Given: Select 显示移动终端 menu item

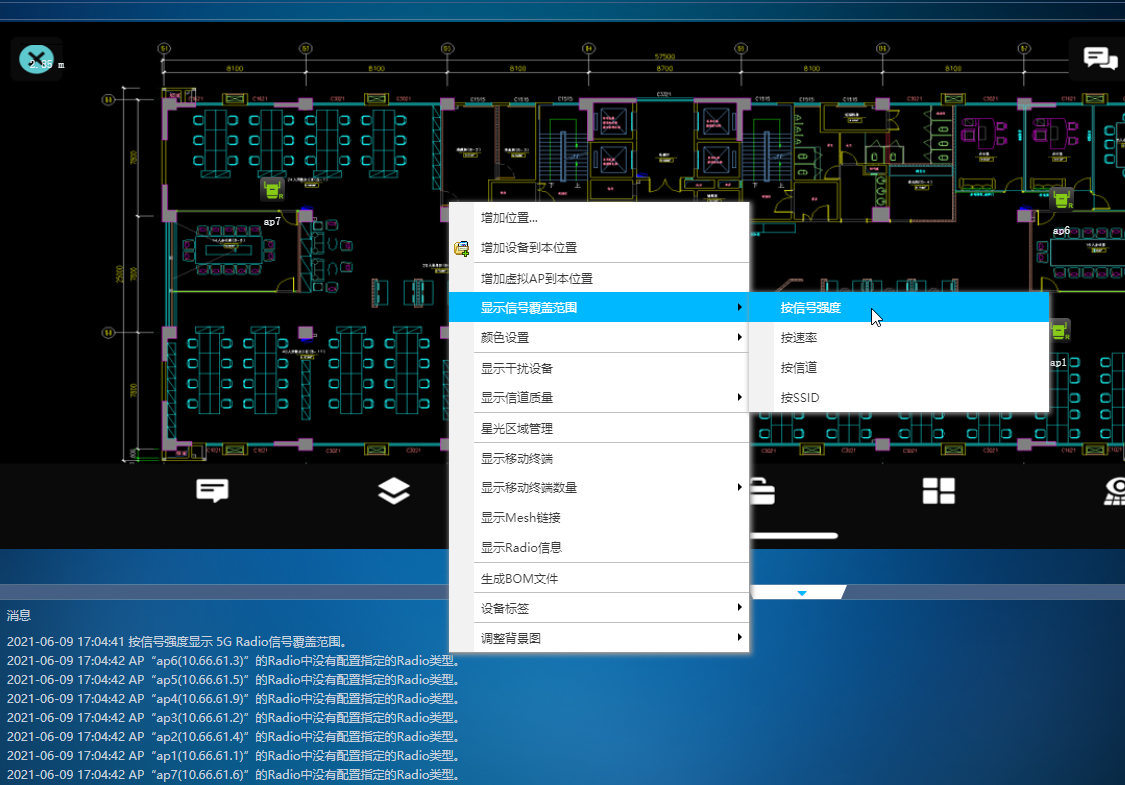Looking at the screenshot, I should 599,459.
